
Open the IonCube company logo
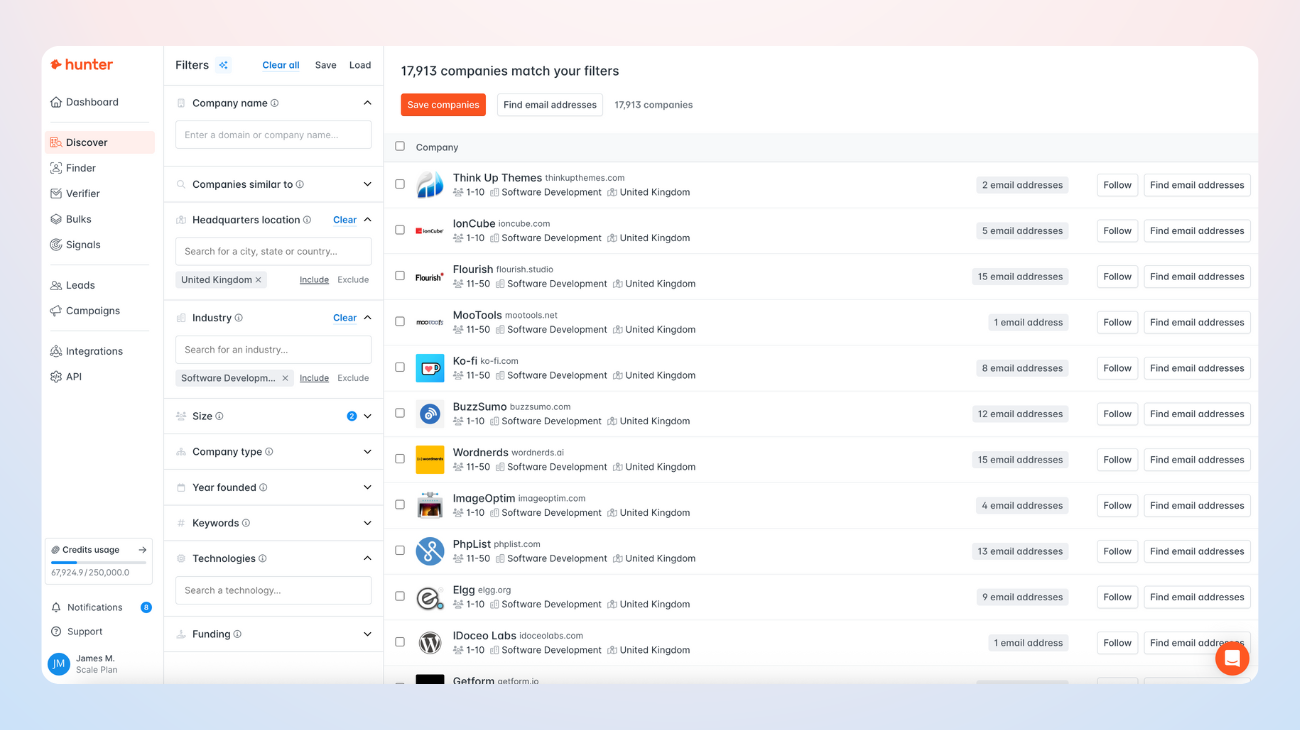430,231
